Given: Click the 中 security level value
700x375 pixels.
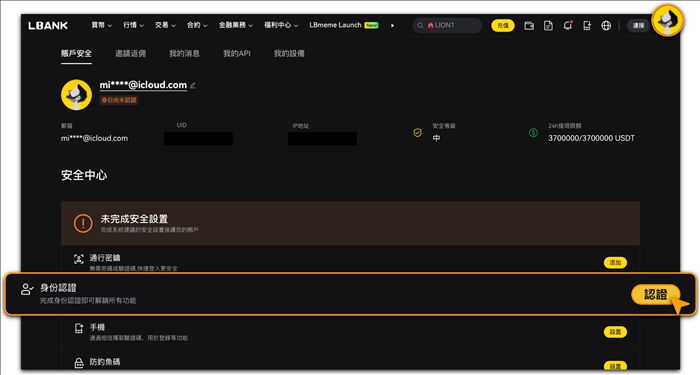Looking at the screenshot, I should point(436,138).
